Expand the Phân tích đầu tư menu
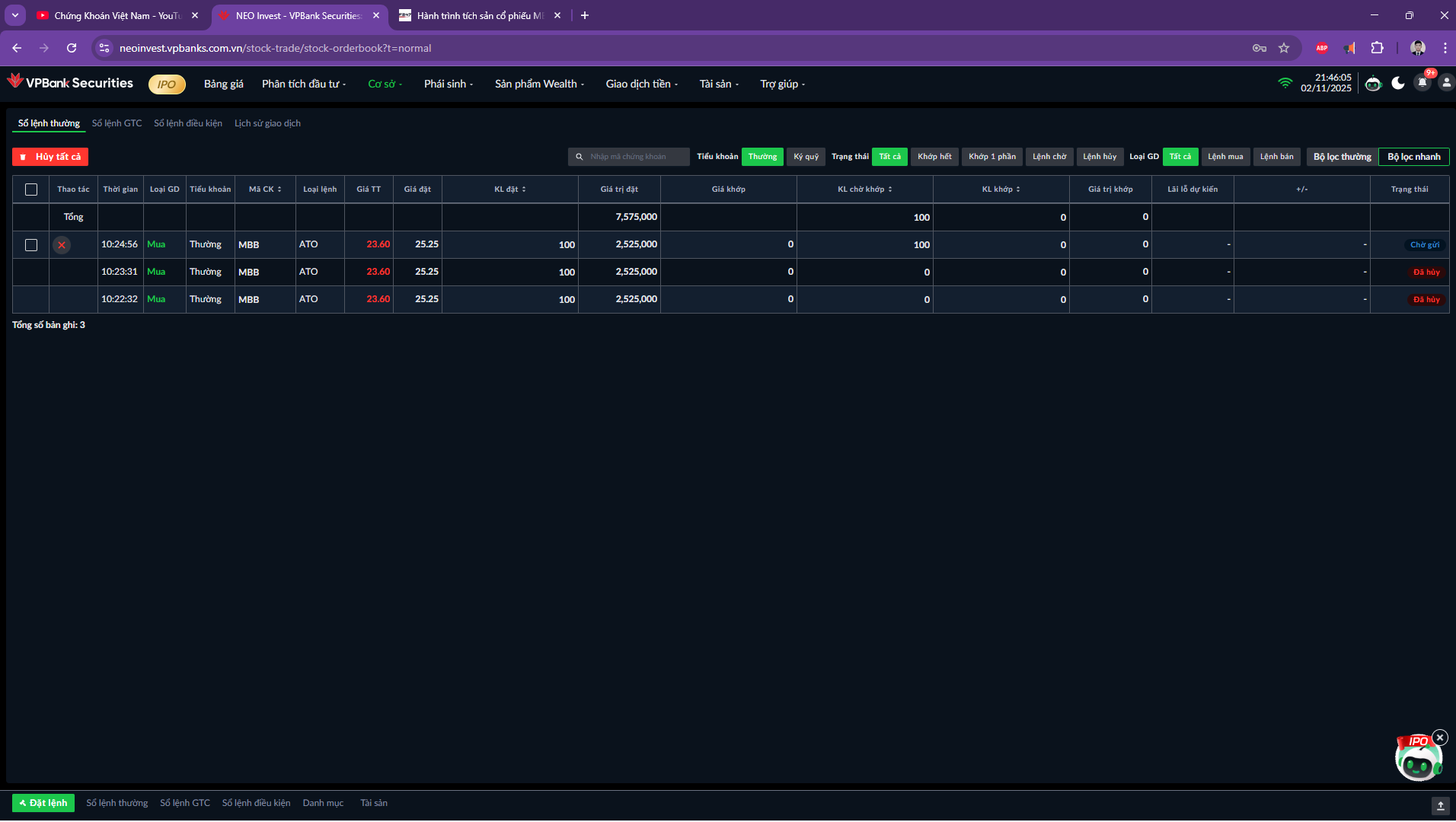Viewport: 1456px width, 822px height. tap(303, 84)
